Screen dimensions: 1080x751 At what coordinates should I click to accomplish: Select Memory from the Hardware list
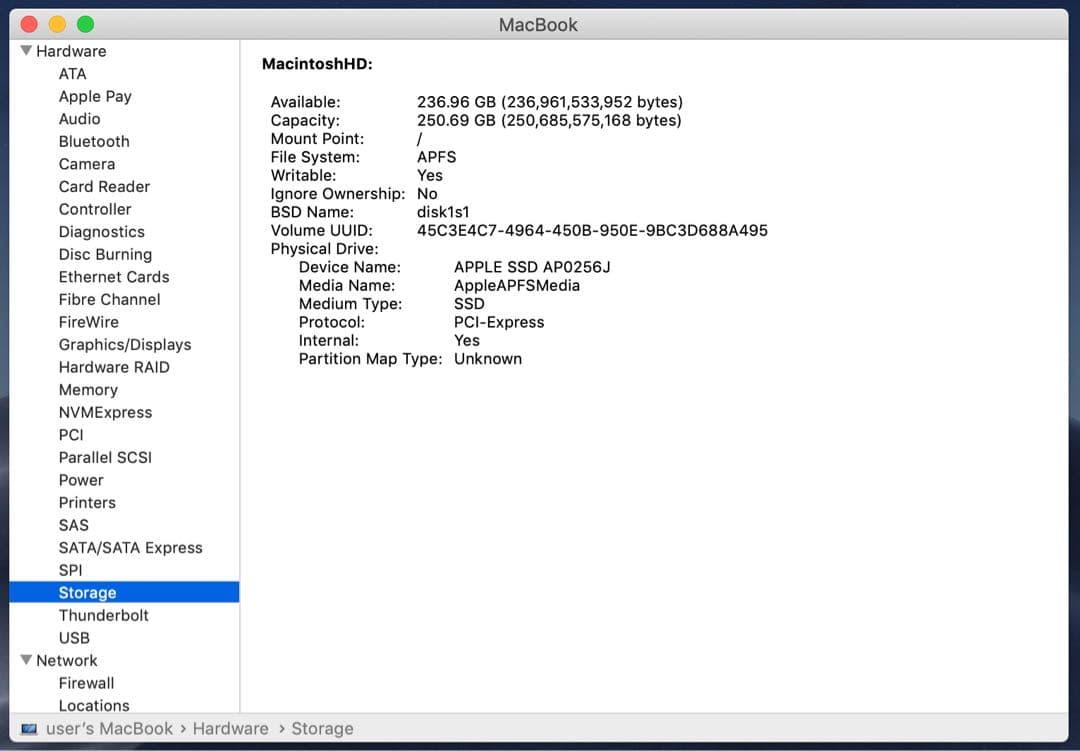pyautogui.click(x=88, y=389)
